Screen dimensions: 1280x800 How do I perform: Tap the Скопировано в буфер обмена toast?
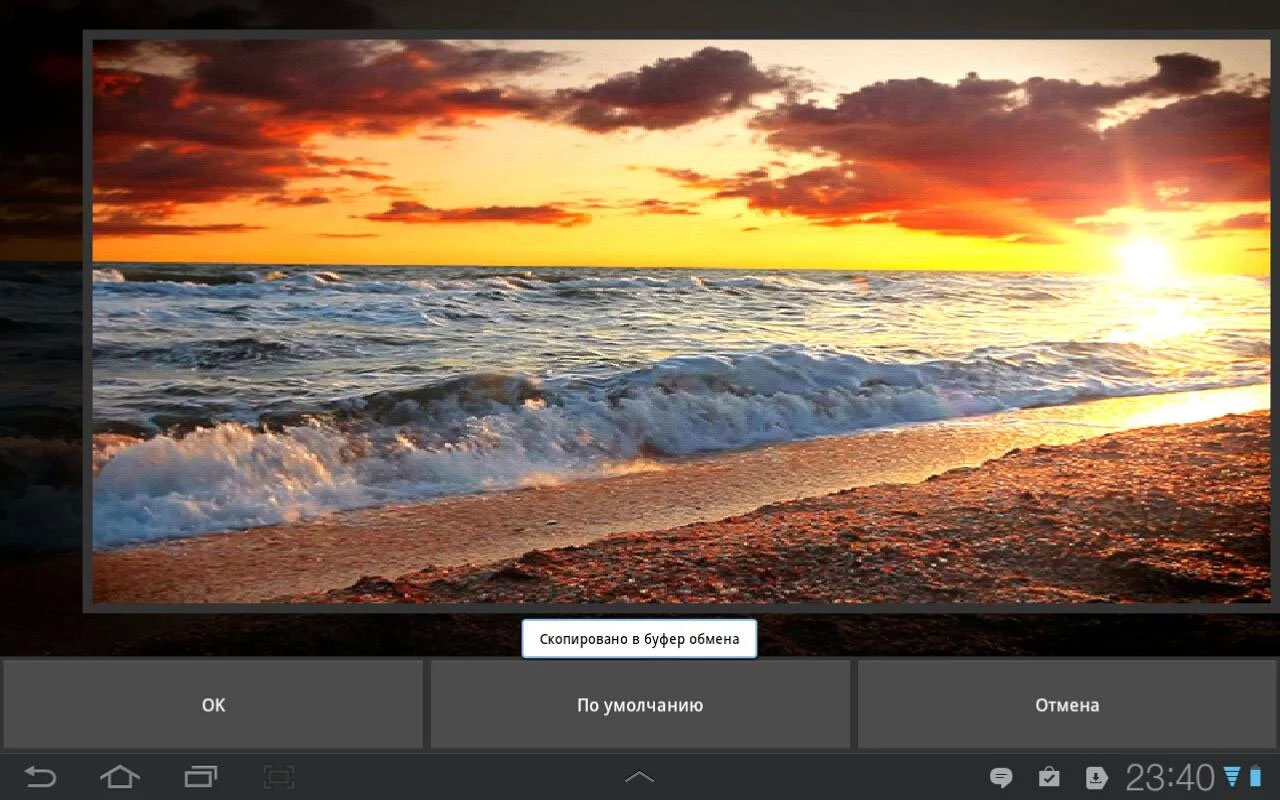pyautogui.click(x=639, y=639)
